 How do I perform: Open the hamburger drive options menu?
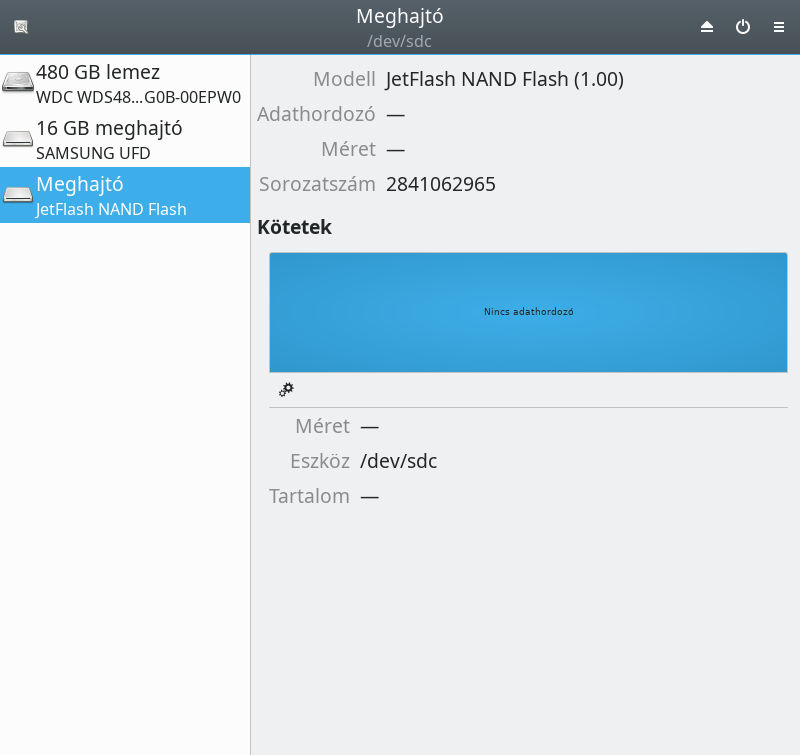779,27
